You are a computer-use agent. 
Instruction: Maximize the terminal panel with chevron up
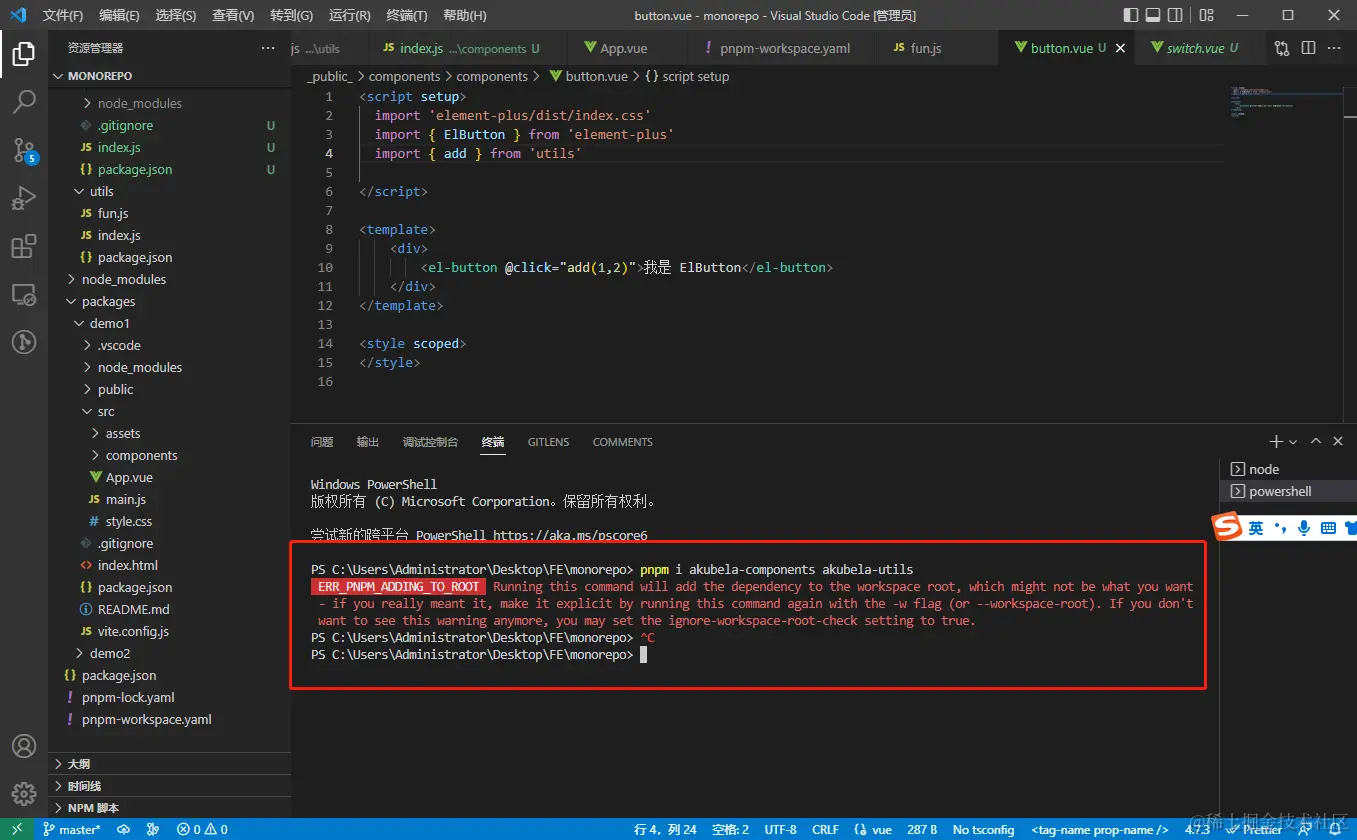tap(1316, 441)
